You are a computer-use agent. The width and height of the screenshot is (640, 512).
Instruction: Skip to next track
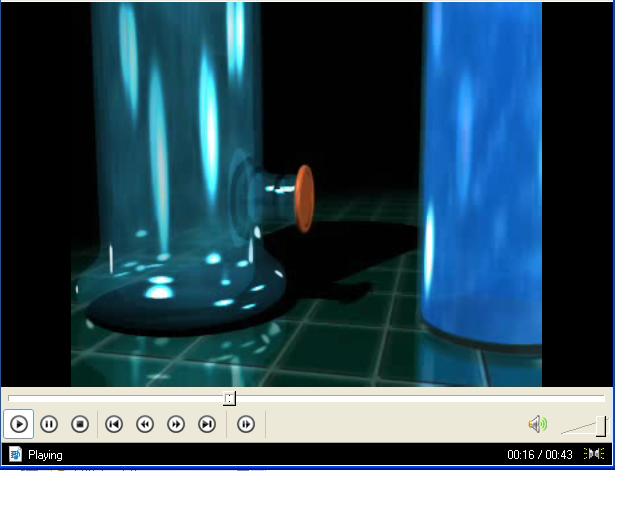point(207,424)
